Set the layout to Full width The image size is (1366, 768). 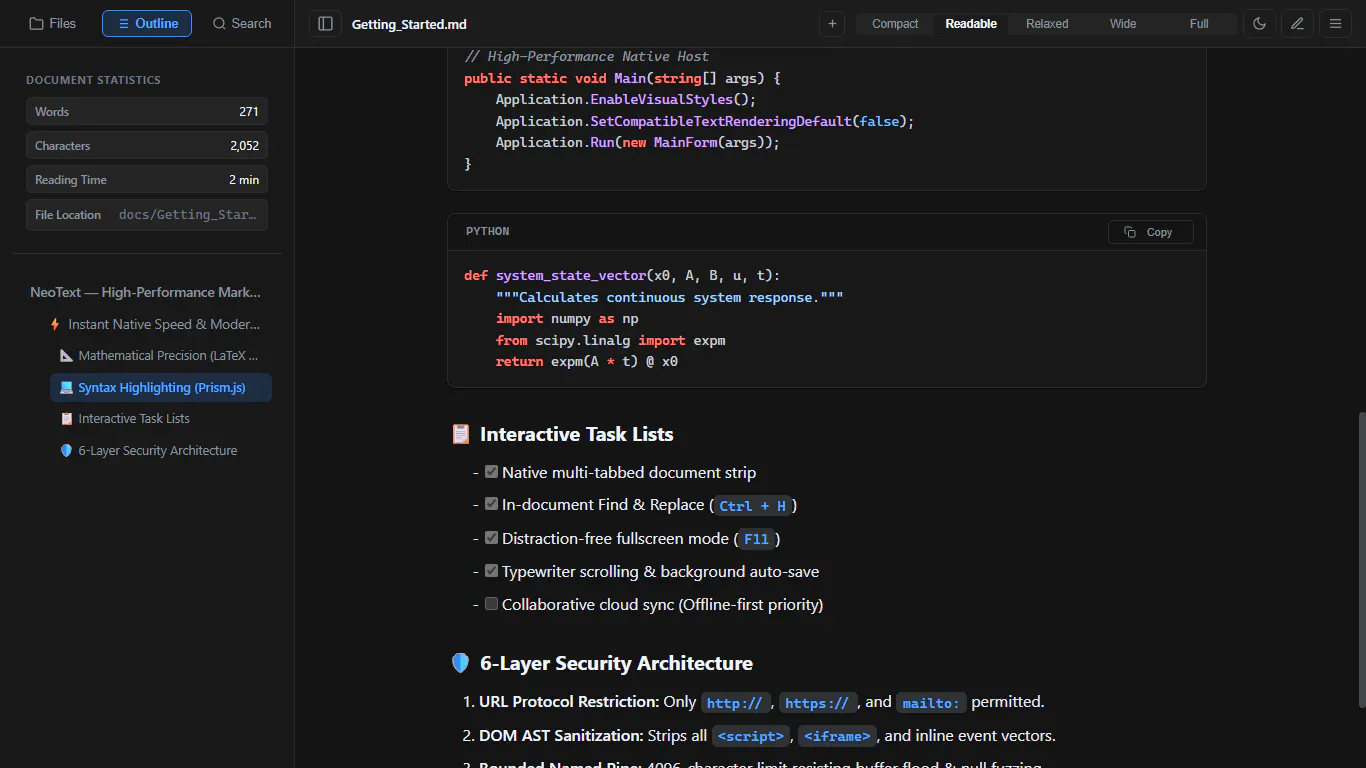1199,24
